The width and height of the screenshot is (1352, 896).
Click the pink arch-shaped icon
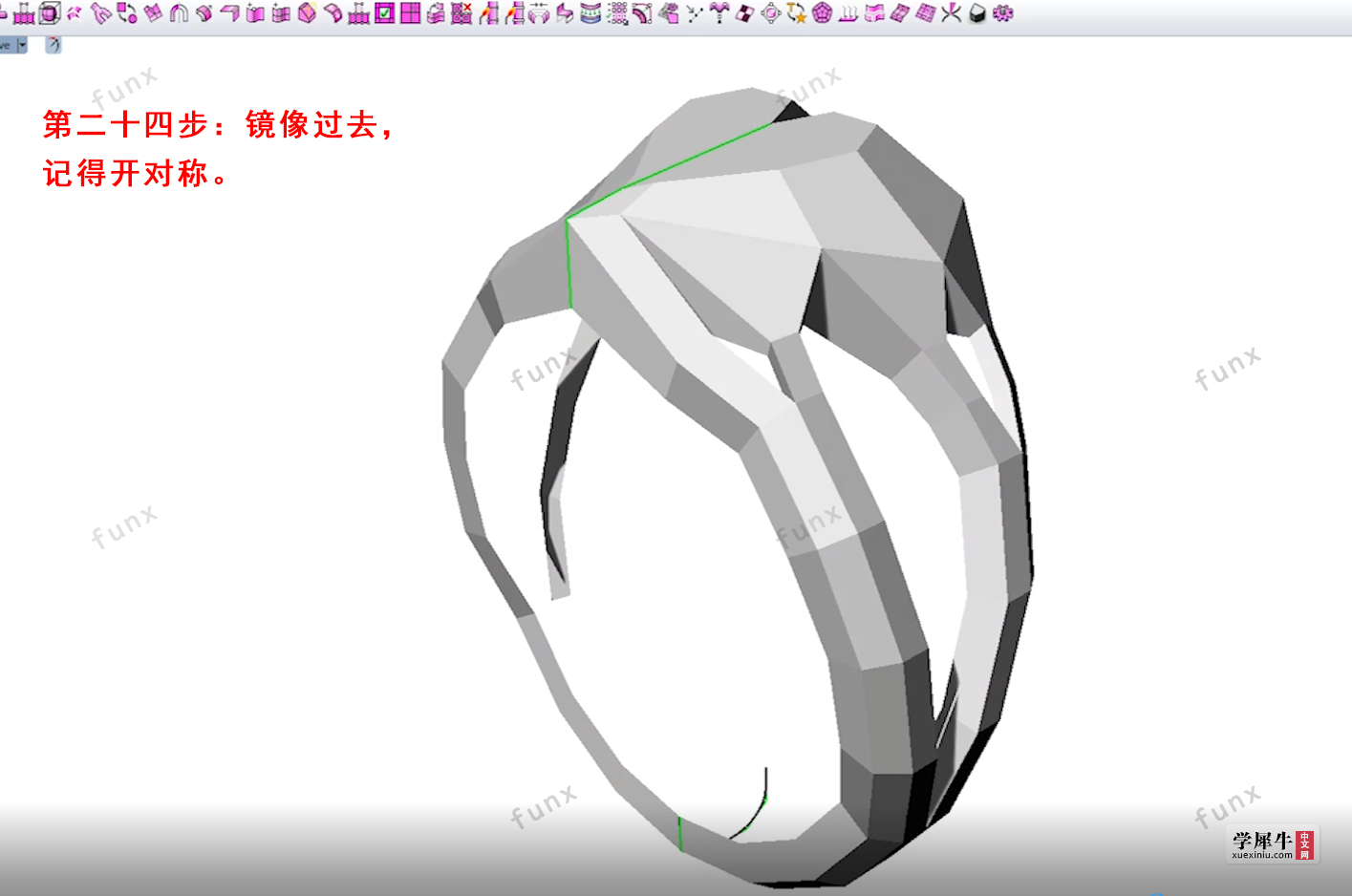[179, 13]
